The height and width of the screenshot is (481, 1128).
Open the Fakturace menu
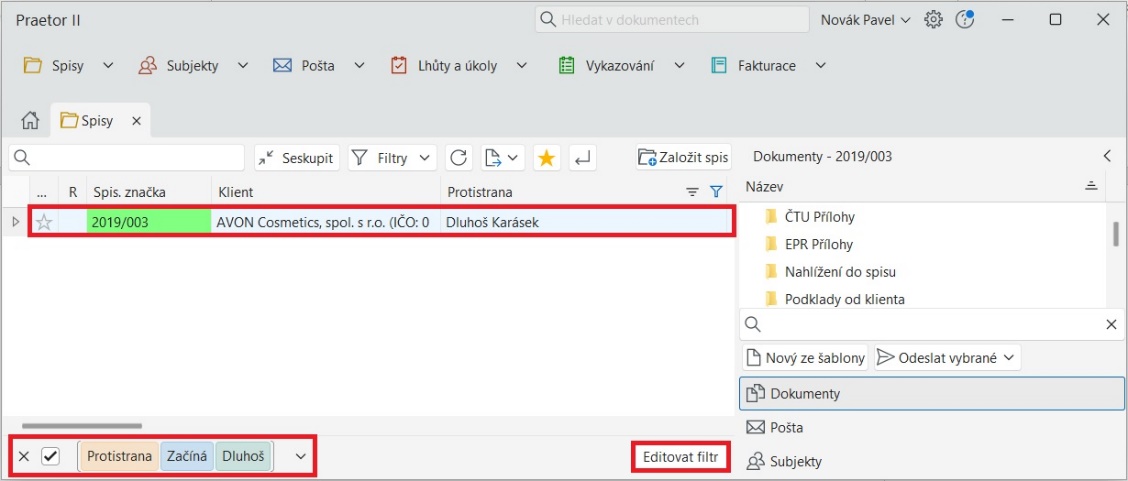767,66
